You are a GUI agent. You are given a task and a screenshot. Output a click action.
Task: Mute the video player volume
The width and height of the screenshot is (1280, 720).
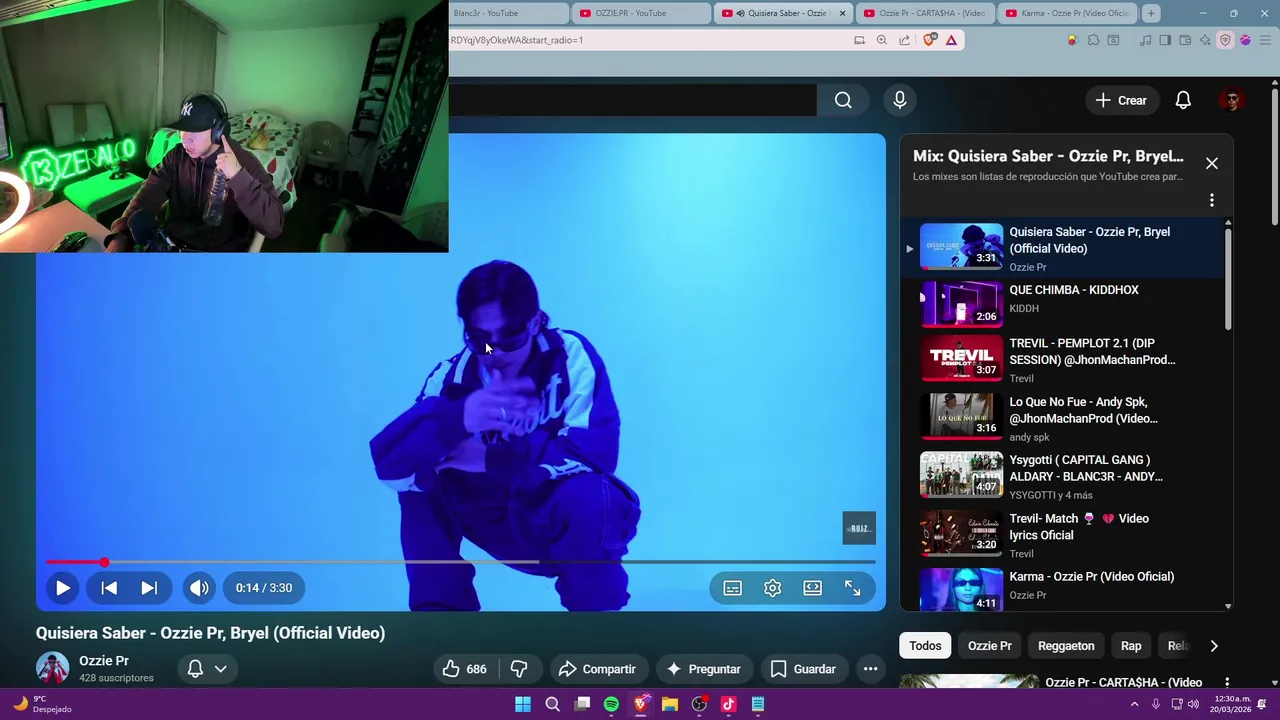point(199,588)
